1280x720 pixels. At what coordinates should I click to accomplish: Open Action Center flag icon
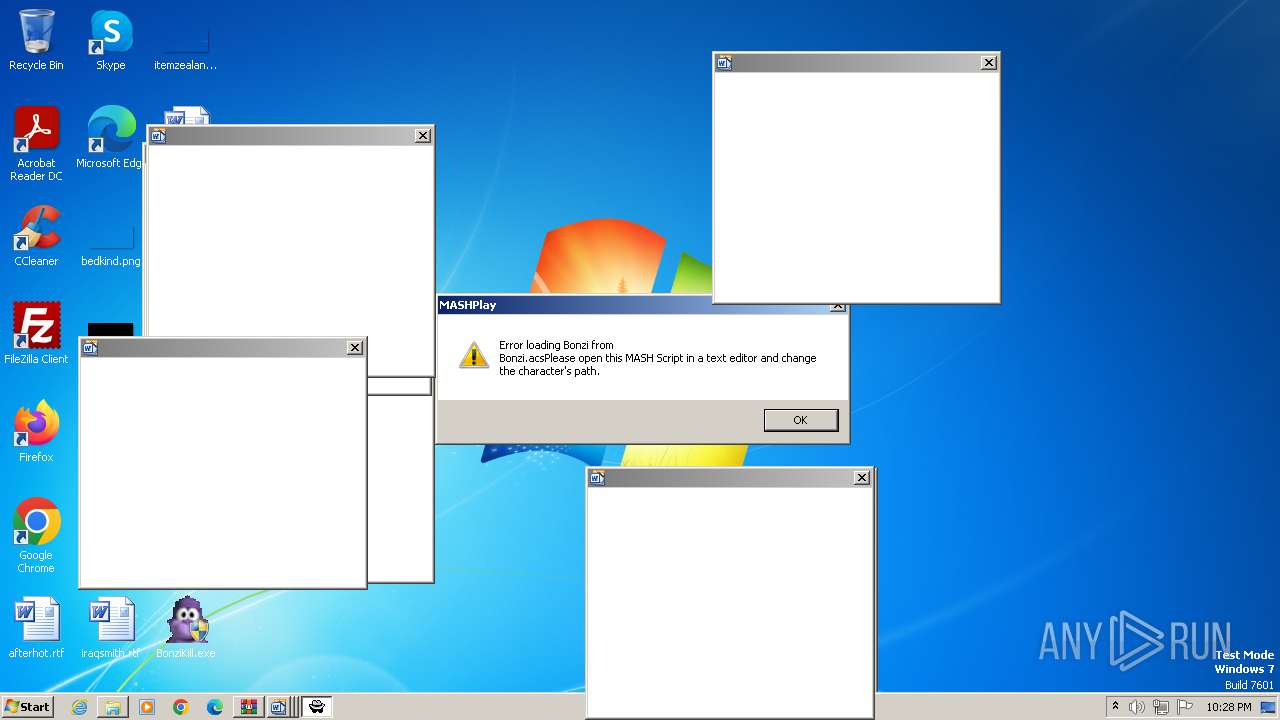[1185, 707]
